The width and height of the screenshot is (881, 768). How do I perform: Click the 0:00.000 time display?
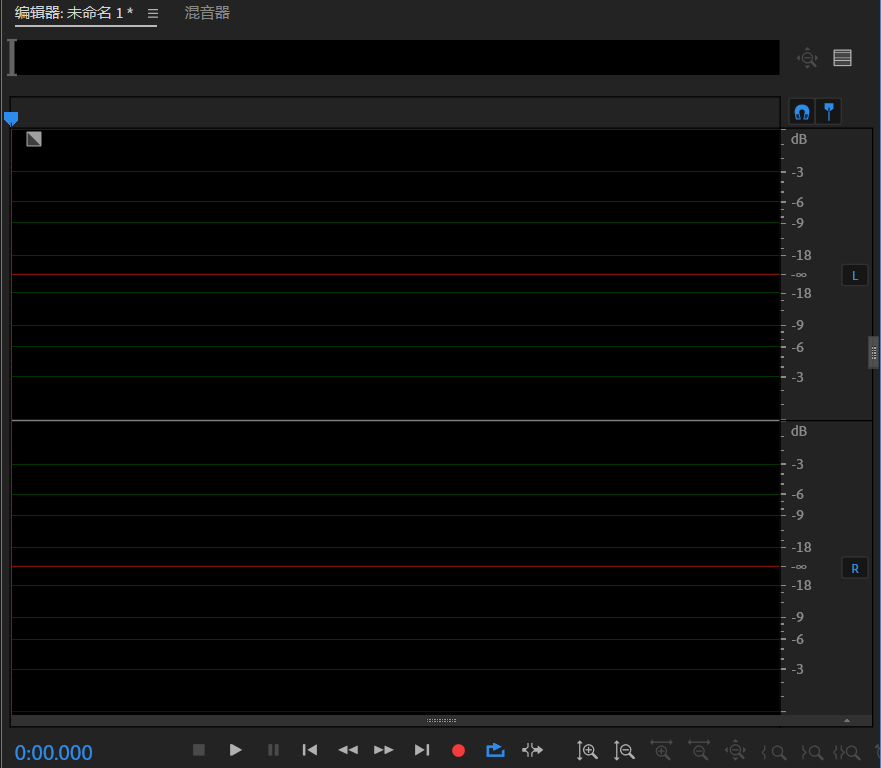click(53, 752)
